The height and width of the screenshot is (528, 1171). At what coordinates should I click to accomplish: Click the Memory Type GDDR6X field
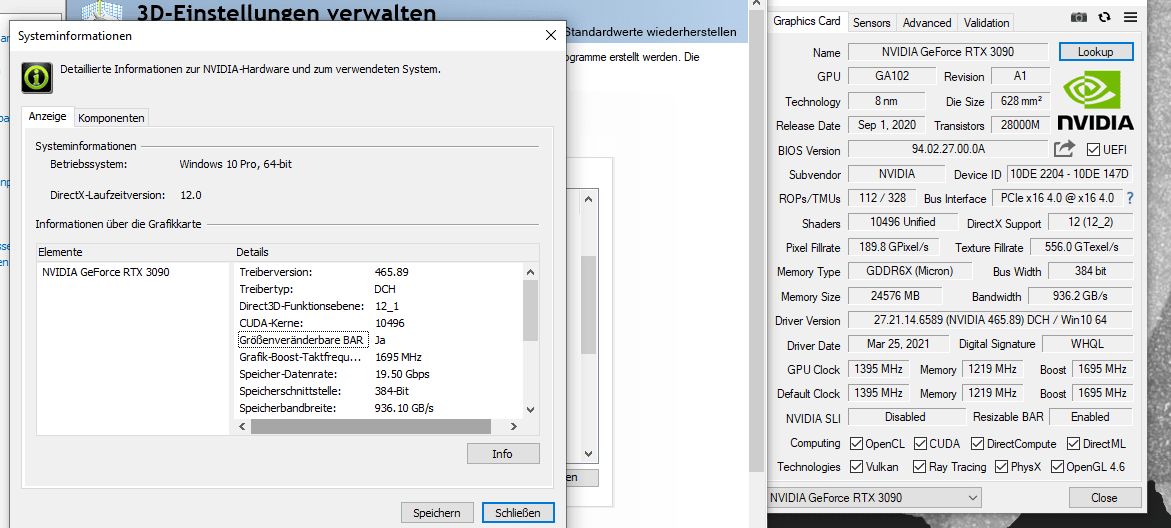tap(910, 271)
